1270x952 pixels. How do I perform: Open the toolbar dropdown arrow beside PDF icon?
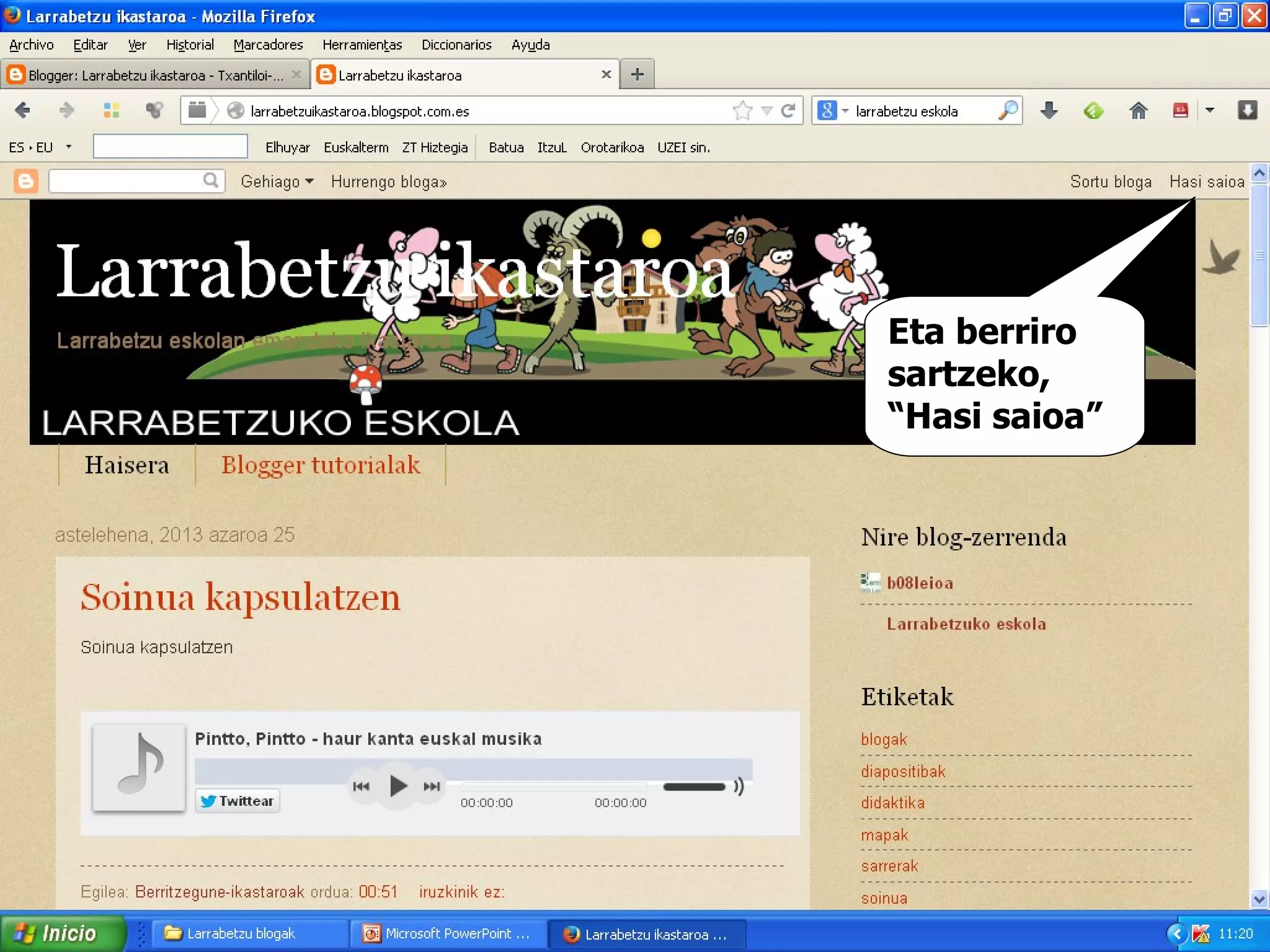point(1209,111)
